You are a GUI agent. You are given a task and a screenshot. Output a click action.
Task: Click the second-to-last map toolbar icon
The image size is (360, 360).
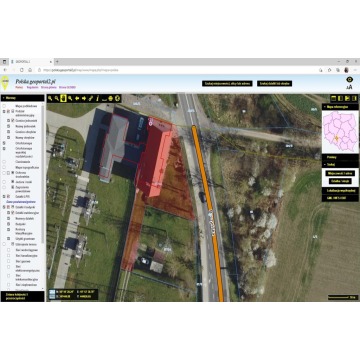click(x=111, y=98)
